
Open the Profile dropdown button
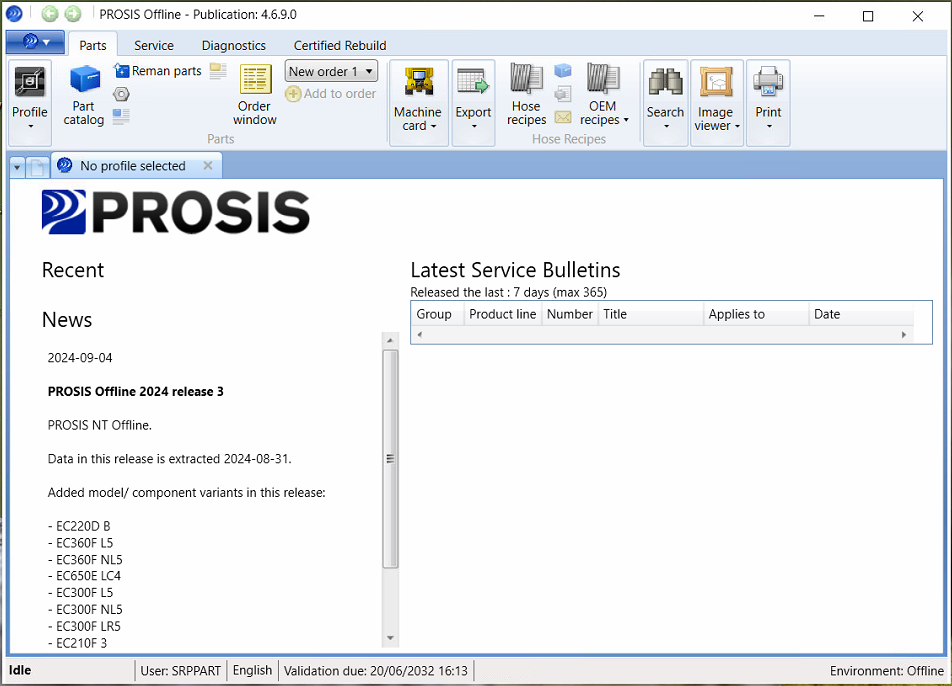click(30, 103)
